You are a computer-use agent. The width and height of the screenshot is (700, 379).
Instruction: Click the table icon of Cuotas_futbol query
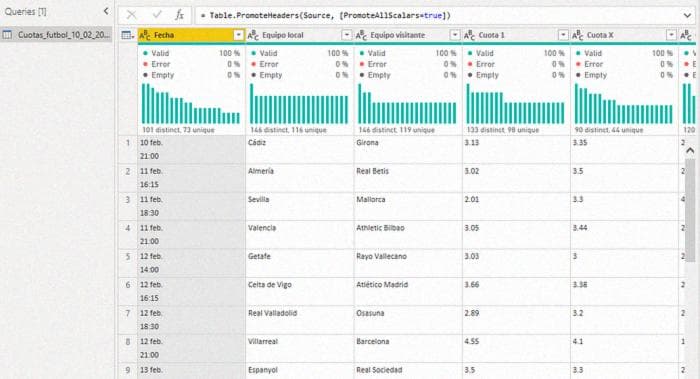(8, 34)
